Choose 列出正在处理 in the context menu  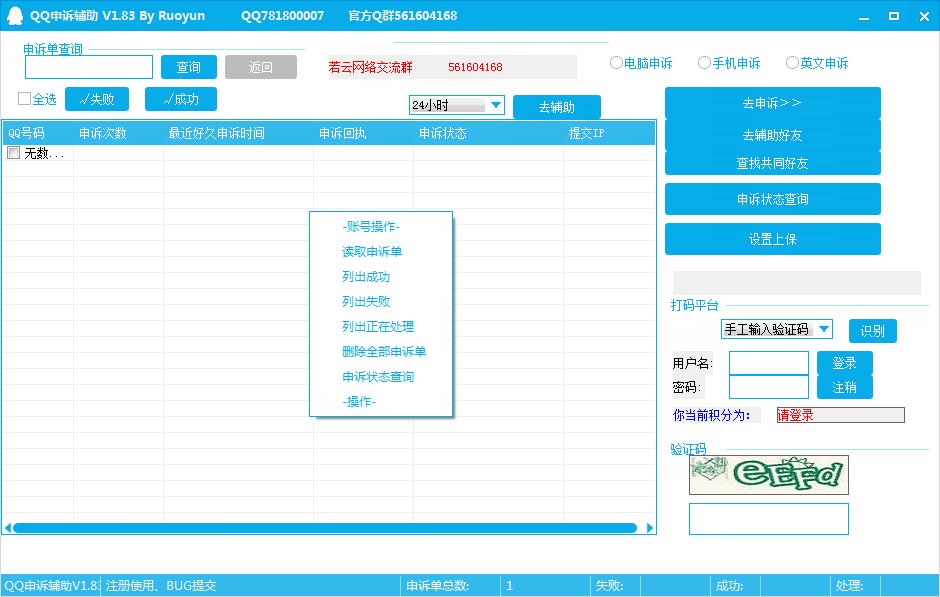pos(378,327)
